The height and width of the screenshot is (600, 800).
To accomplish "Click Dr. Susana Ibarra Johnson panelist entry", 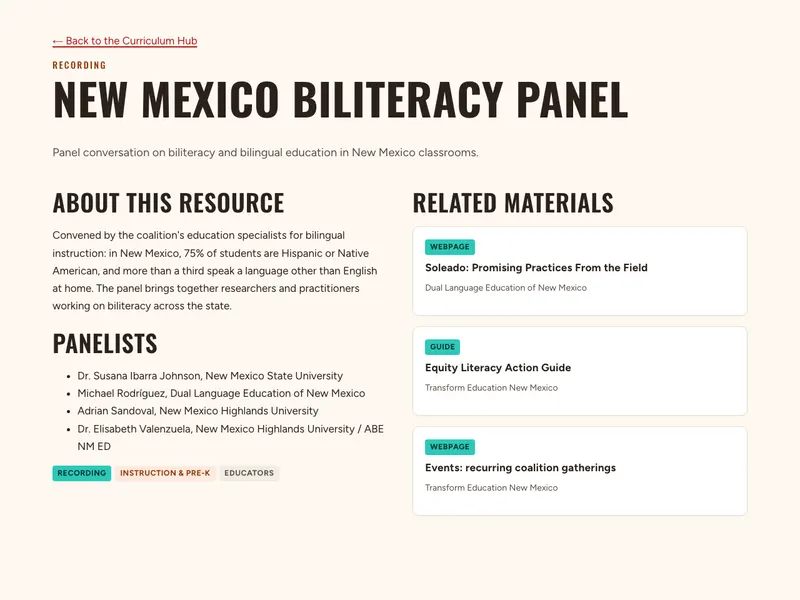I will (x=210, y=376).
